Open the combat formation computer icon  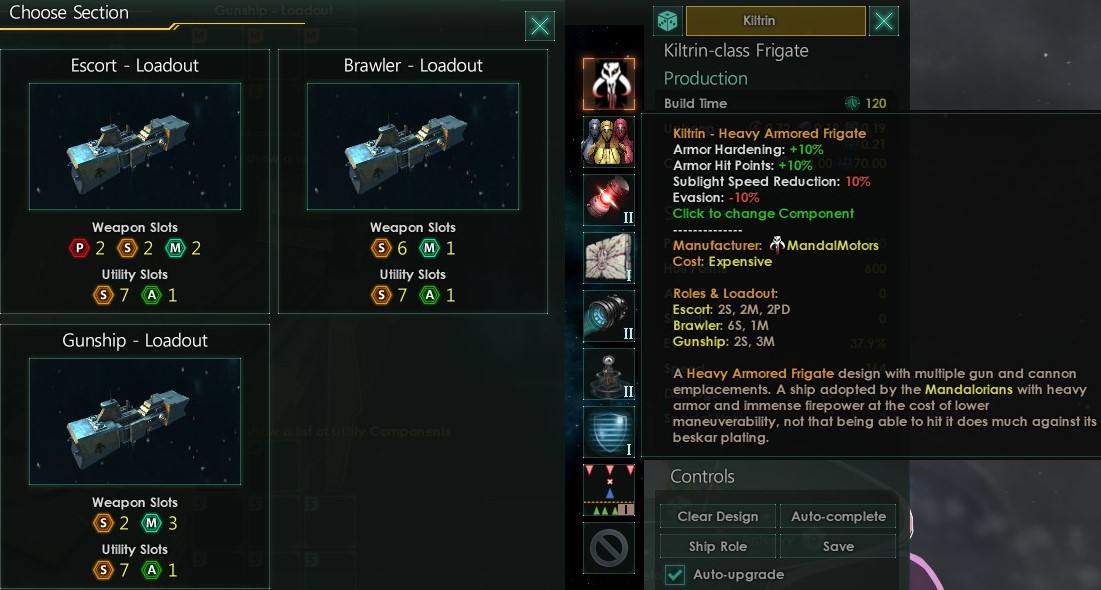point(609,490)
